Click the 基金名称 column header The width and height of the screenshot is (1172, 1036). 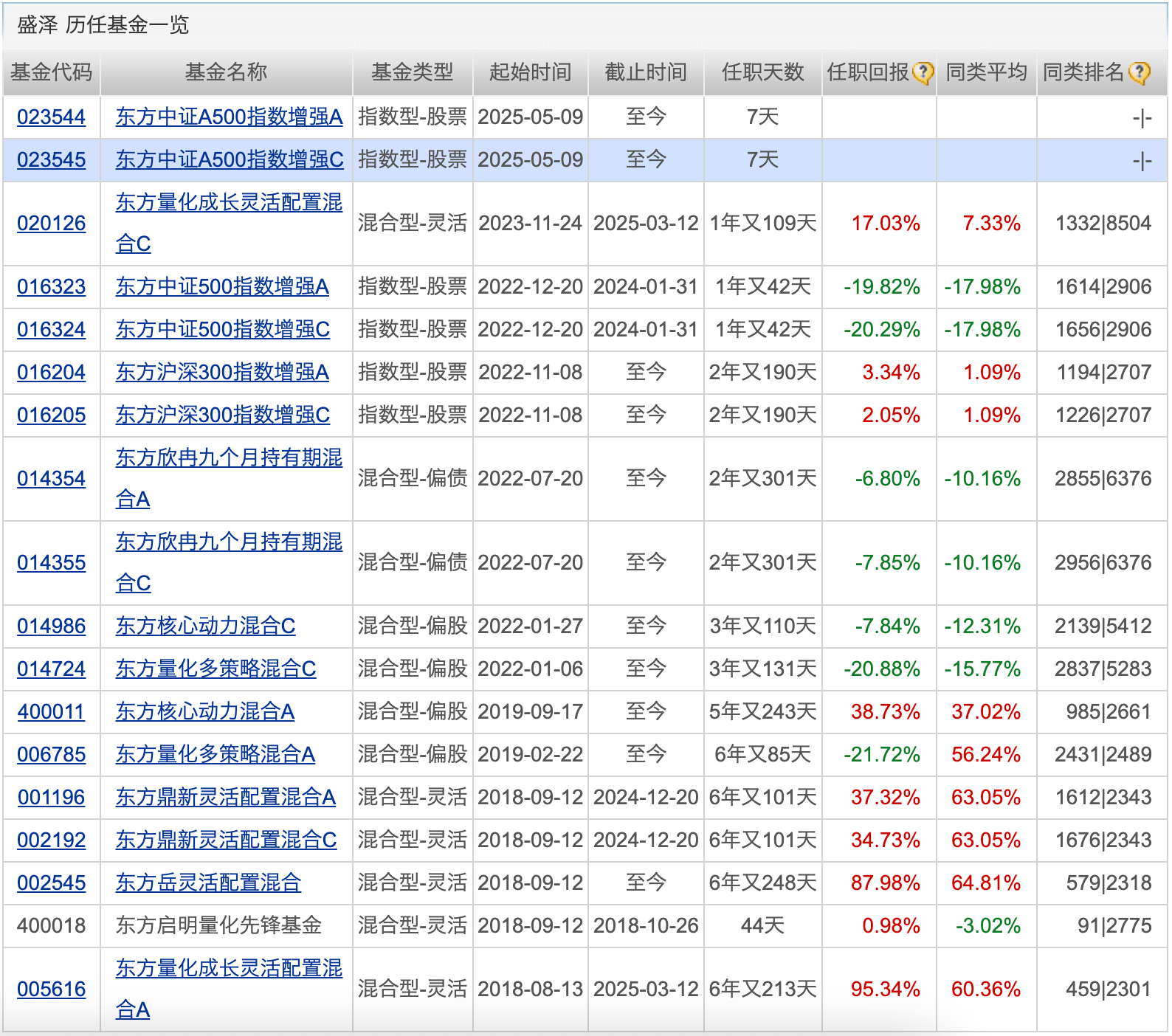pos(226,72)
